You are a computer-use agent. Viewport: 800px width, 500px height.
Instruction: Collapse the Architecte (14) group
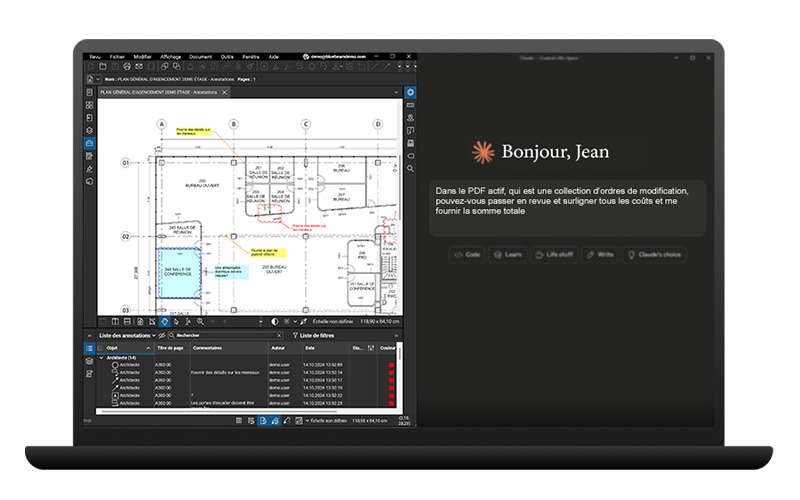point(101,358)
